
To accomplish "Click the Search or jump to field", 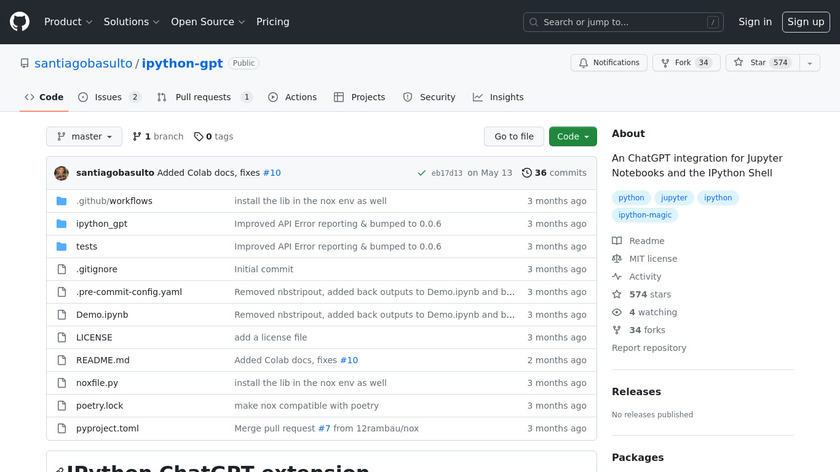I will (x=623, y=22).
